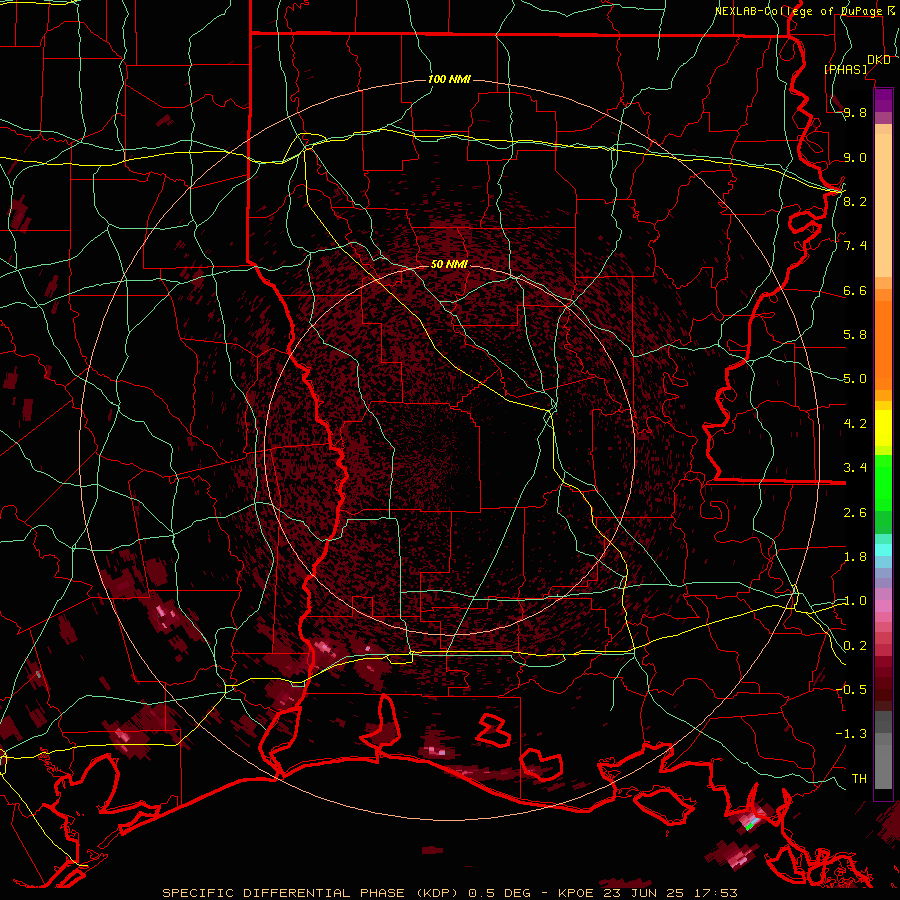Select the 1.0 scale value
Viewport: 900px width, 900px height.
click(855, 601)
